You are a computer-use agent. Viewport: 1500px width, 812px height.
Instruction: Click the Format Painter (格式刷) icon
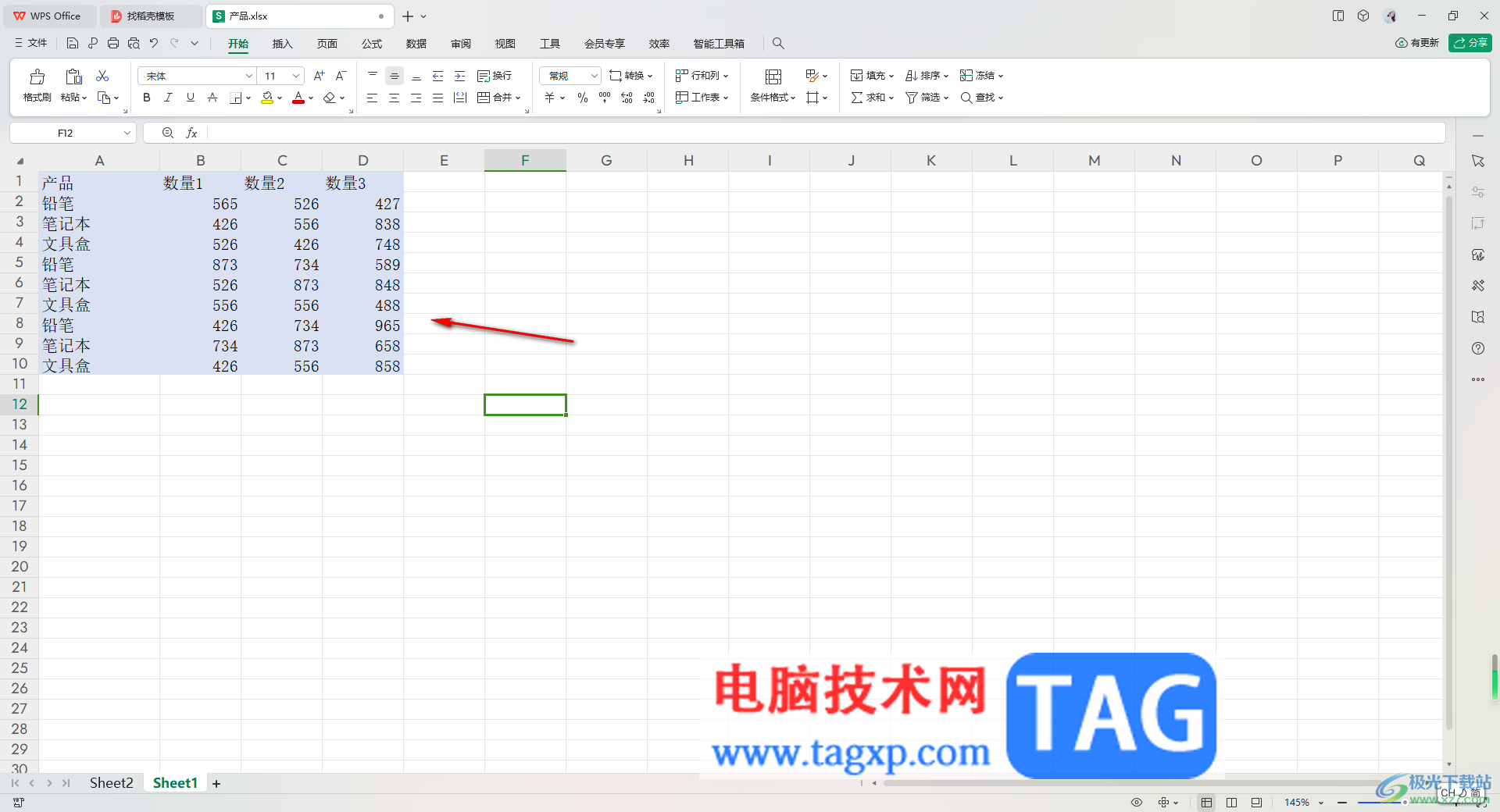(37, 77)
